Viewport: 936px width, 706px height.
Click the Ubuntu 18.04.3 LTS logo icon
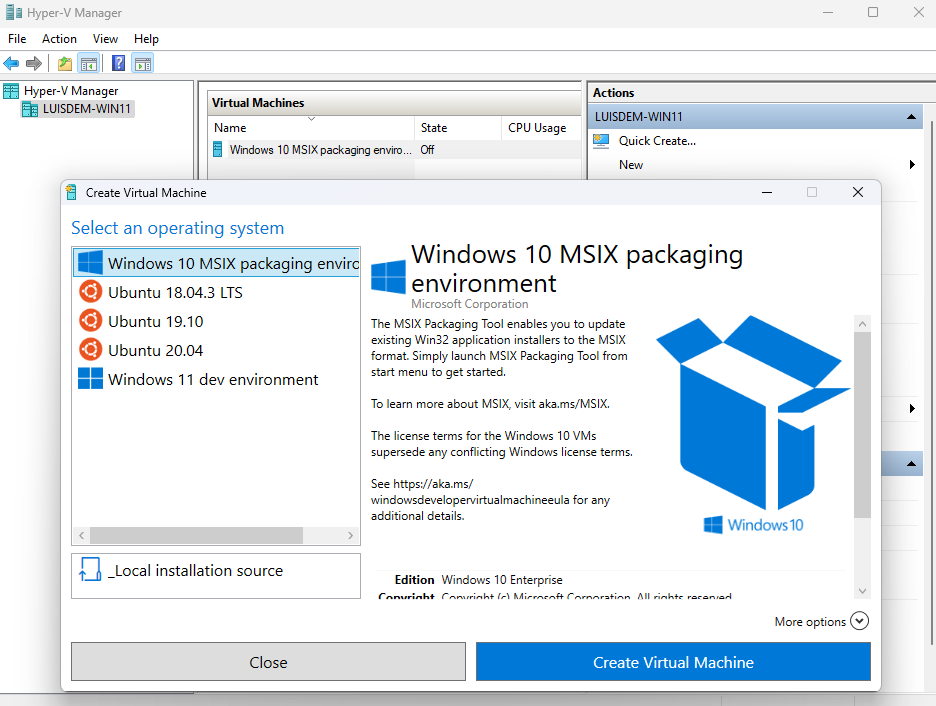pyautogui.click(x=91, y=292)
